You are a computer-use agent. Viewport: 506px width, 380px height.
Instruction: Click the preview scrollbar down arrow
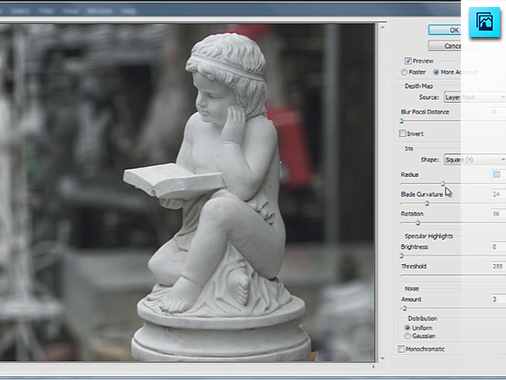[382, 358]
